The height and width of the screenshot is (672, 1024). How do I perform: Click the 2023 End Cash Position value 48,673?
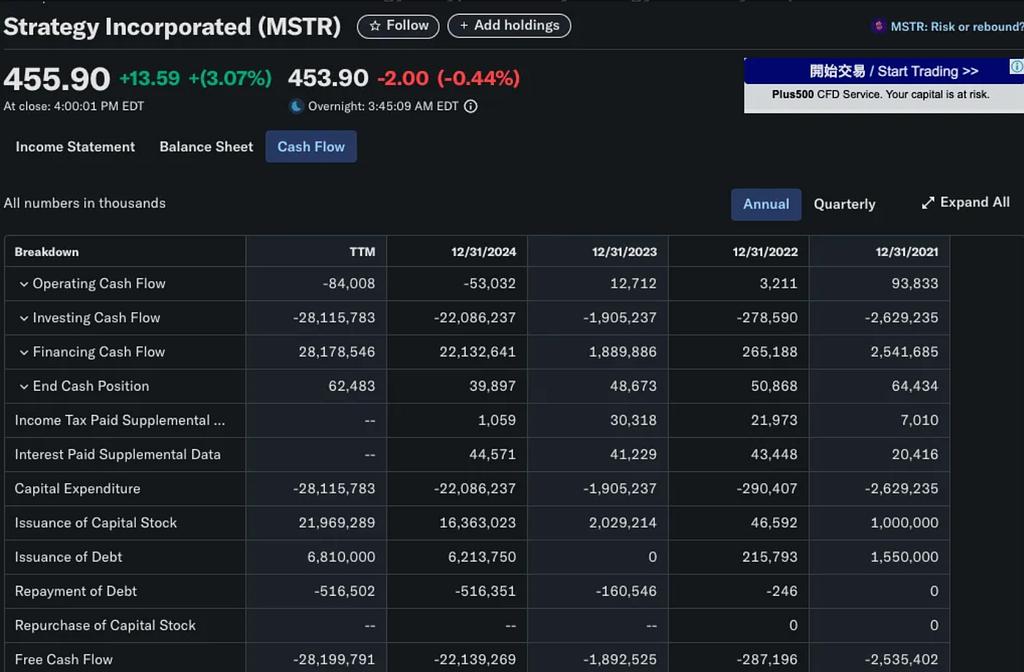(x=633, y=387)
